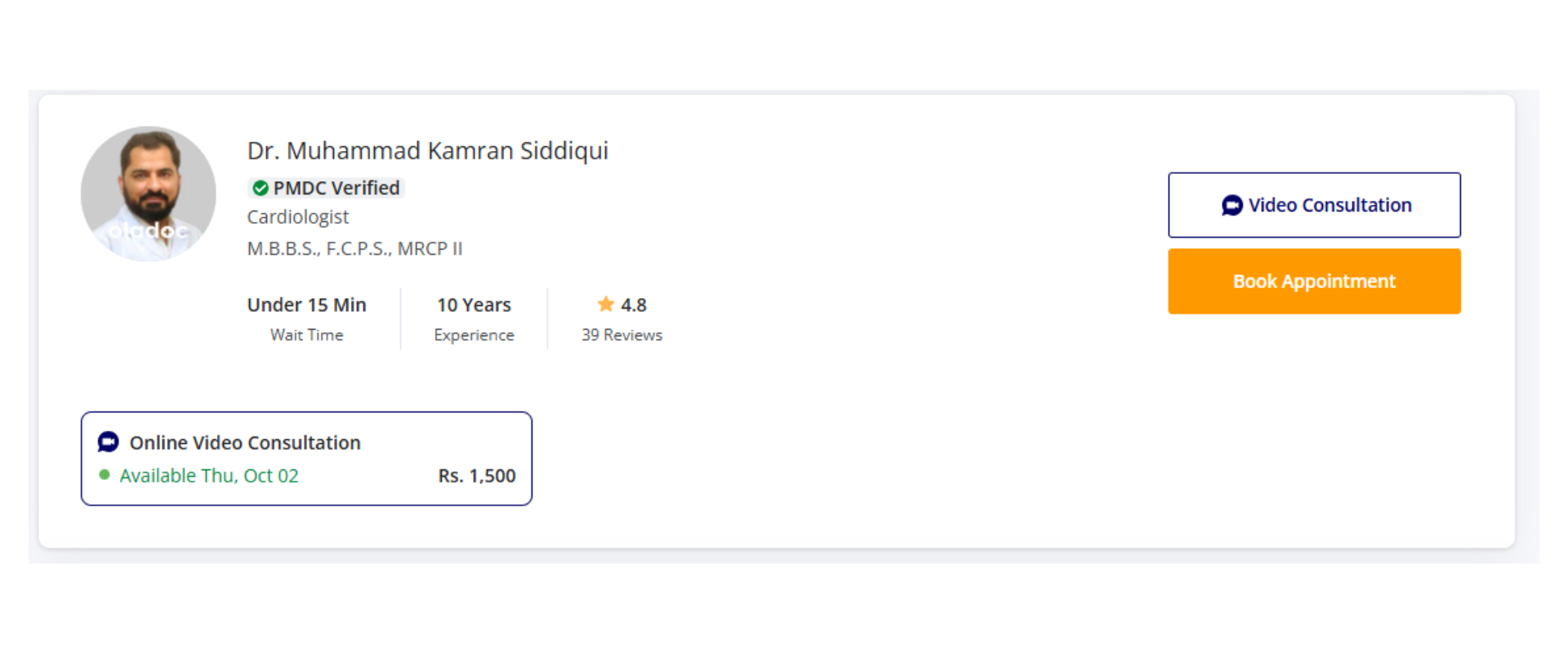Open the 39 Reviews link

click(x=621, y=335)
